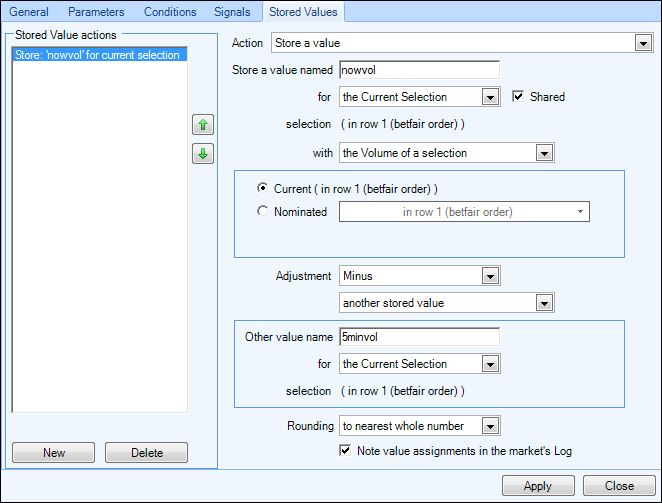Image resolution: width=662 pixels, height=503 pixels.
Task: Click the Delete button
Action: tap(147, 453)
